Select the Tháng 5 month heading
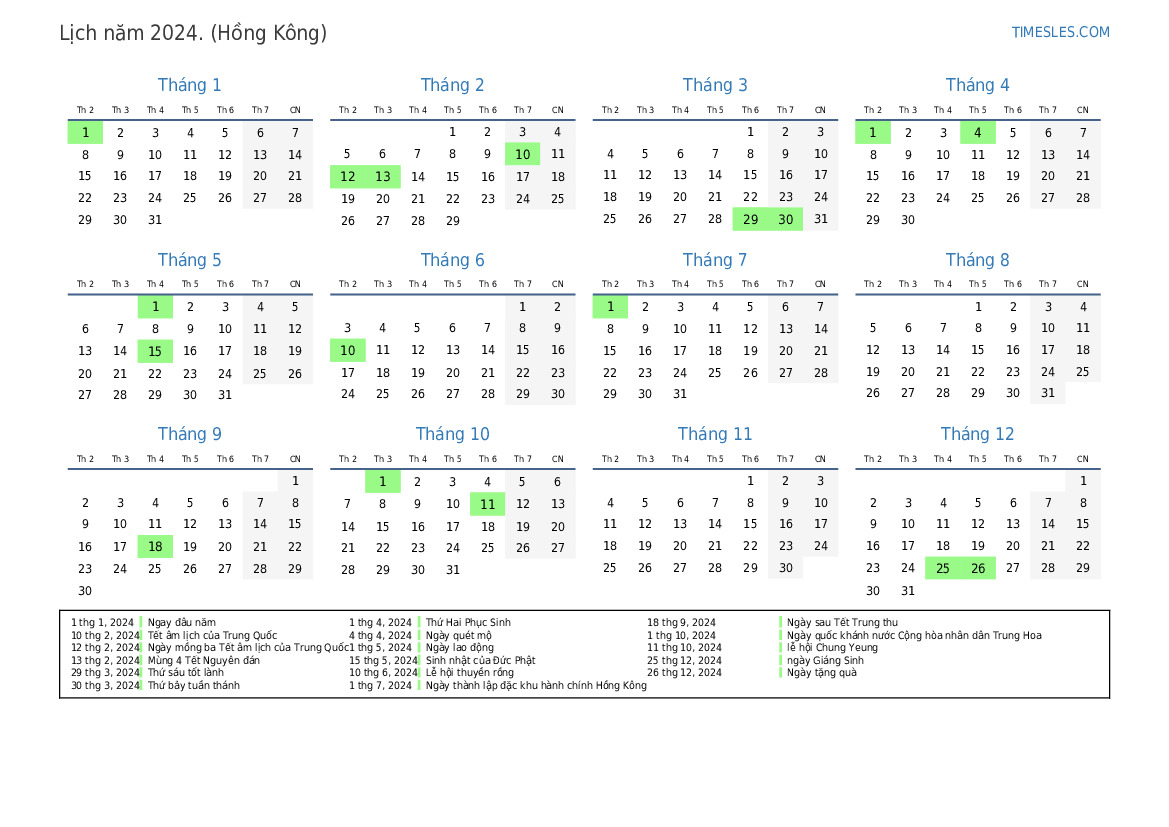The height and width of the screenshot is (827, 1169). pos(189,260)
